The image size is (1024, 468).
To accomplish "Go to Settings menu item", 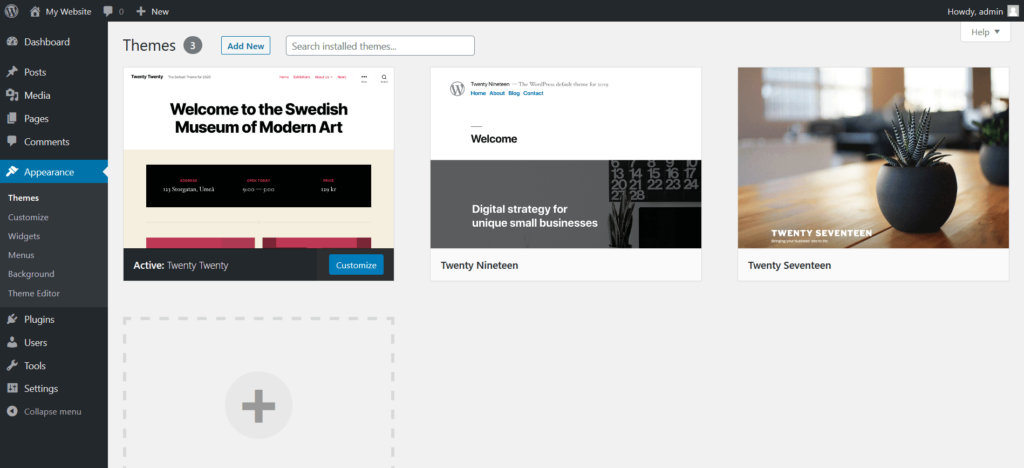I will pos(41,388).
